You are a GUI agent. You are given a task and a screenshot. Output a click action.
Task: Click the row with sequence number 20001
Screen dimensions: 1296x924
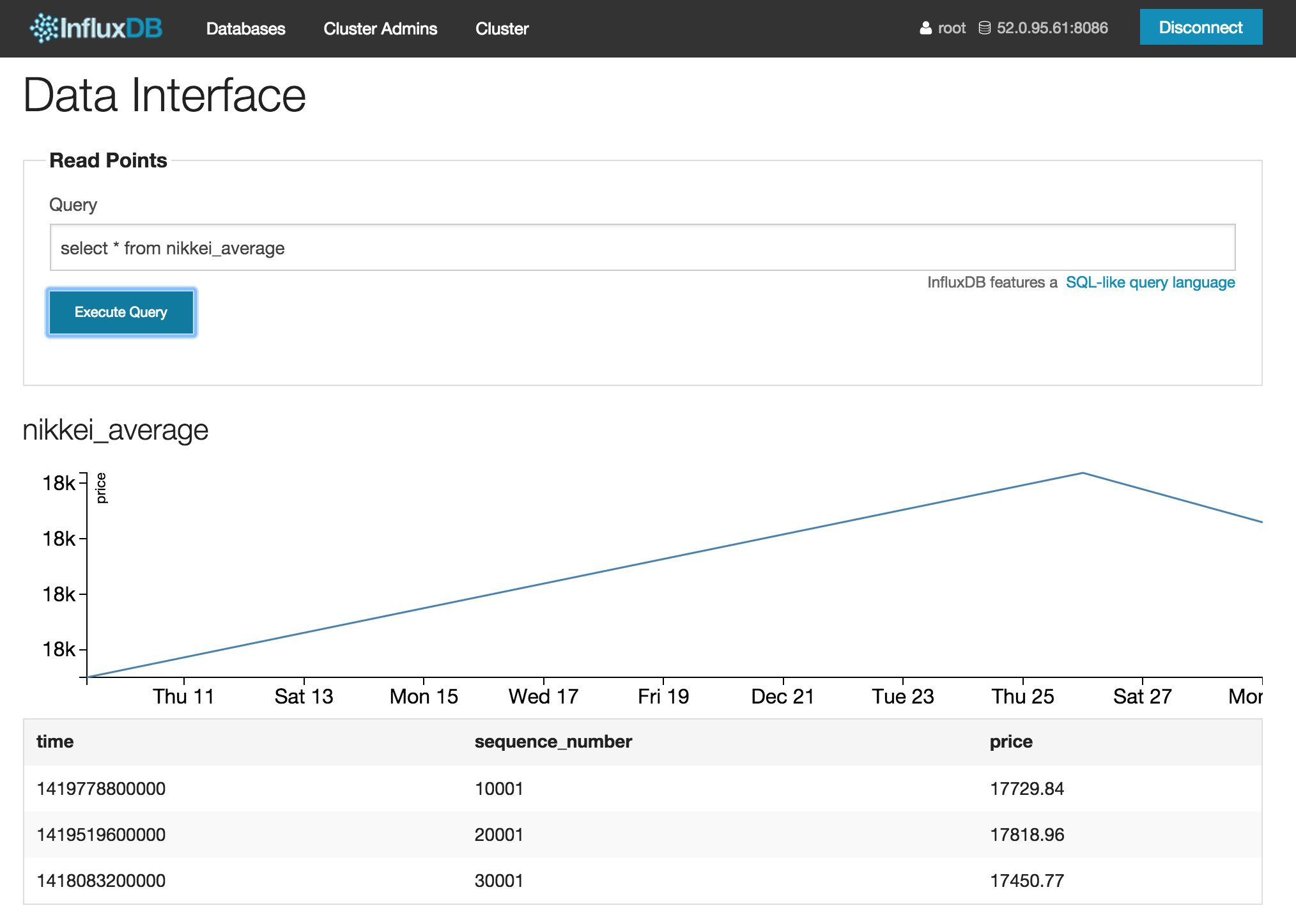click(642, 835)
